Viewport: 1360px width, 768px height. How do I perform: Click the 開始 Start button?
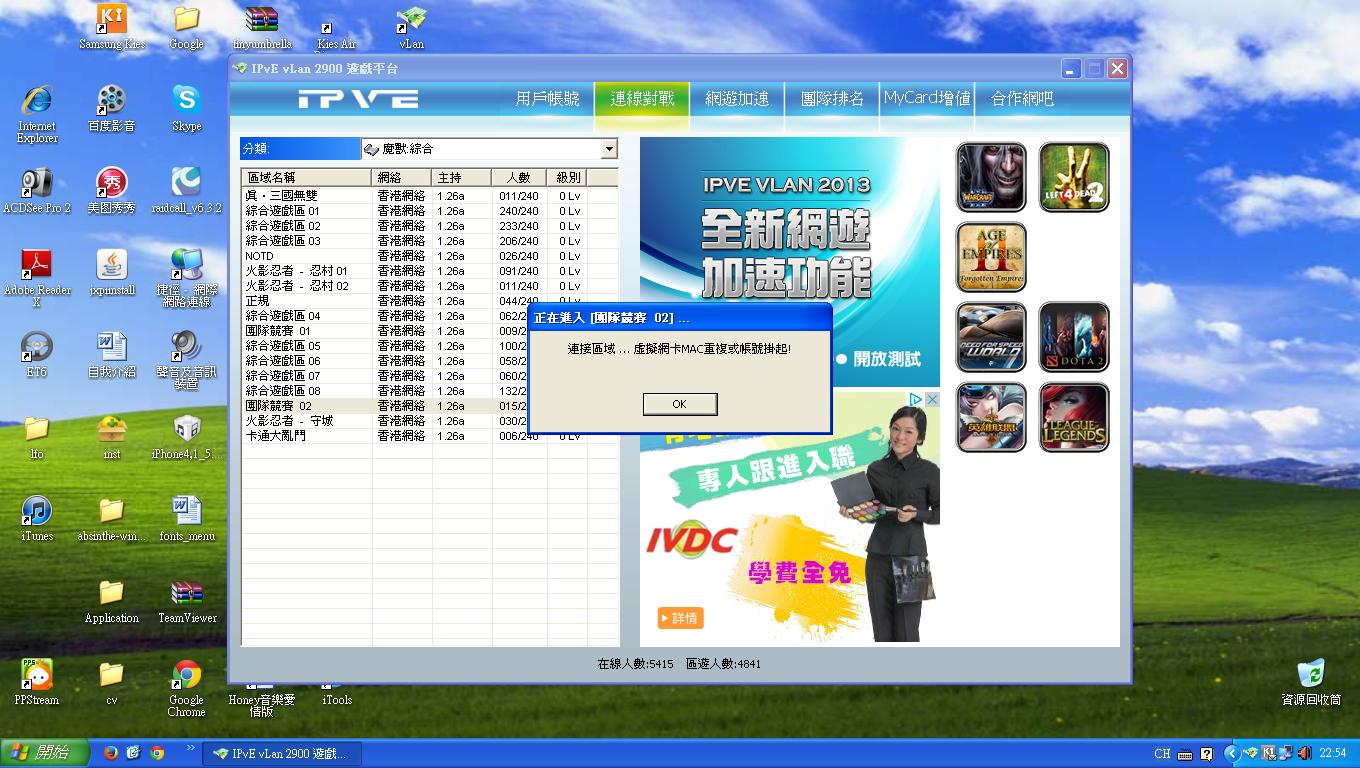tap(41, 753)
